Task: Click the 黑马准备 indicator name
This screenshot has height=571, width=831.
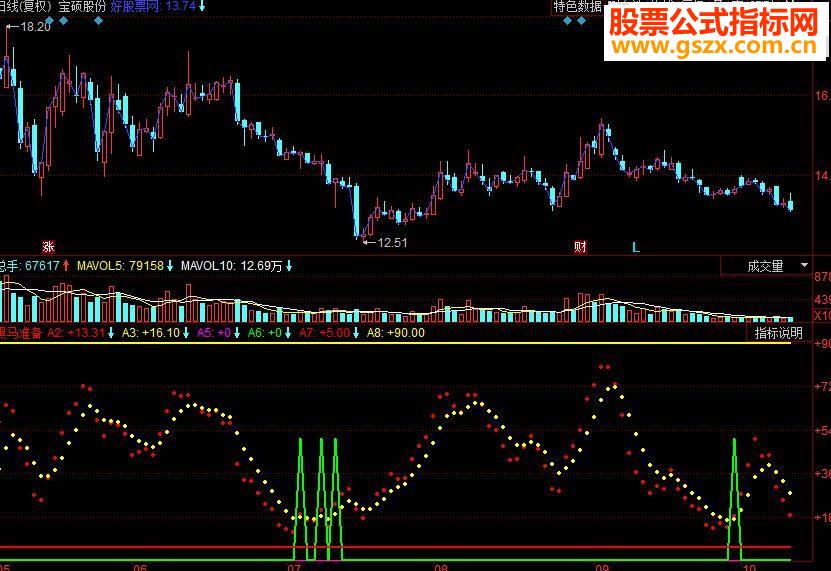Action: click(x=21, y=333)
